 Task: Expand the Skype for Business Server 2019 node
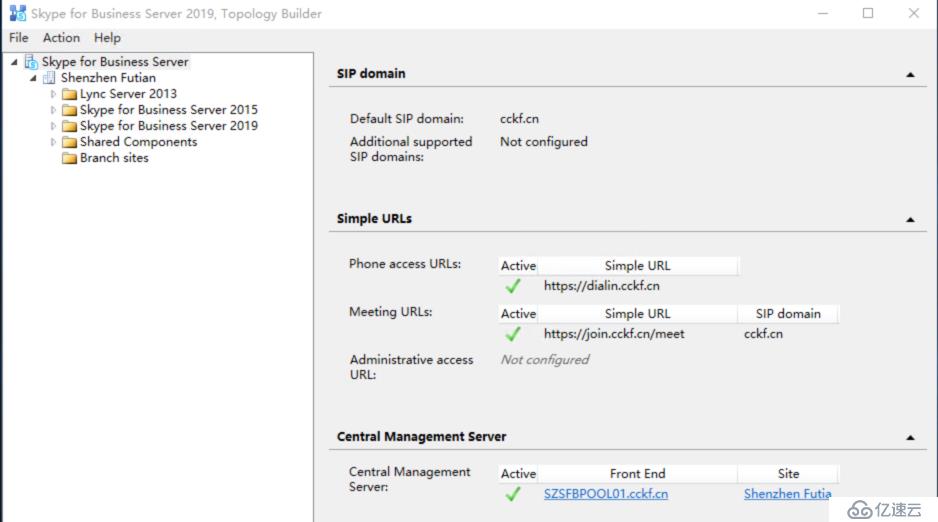click(x=53, y=126)
